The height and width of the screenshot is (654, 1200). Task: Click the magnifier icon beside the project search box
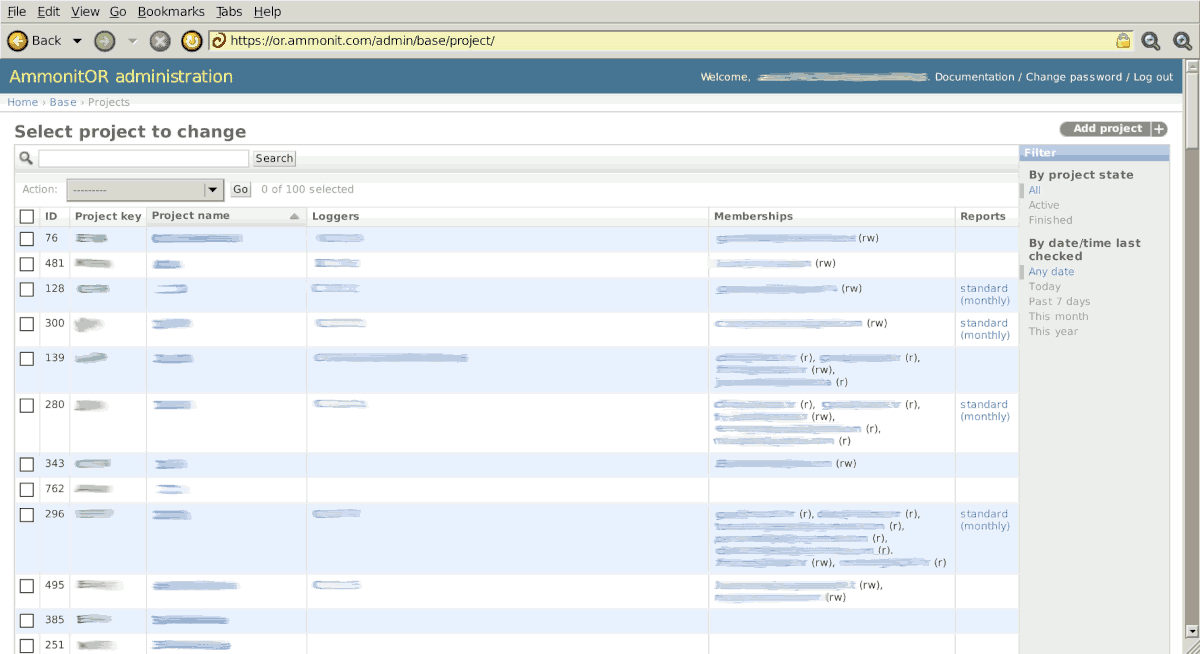[x=25, y=158]
